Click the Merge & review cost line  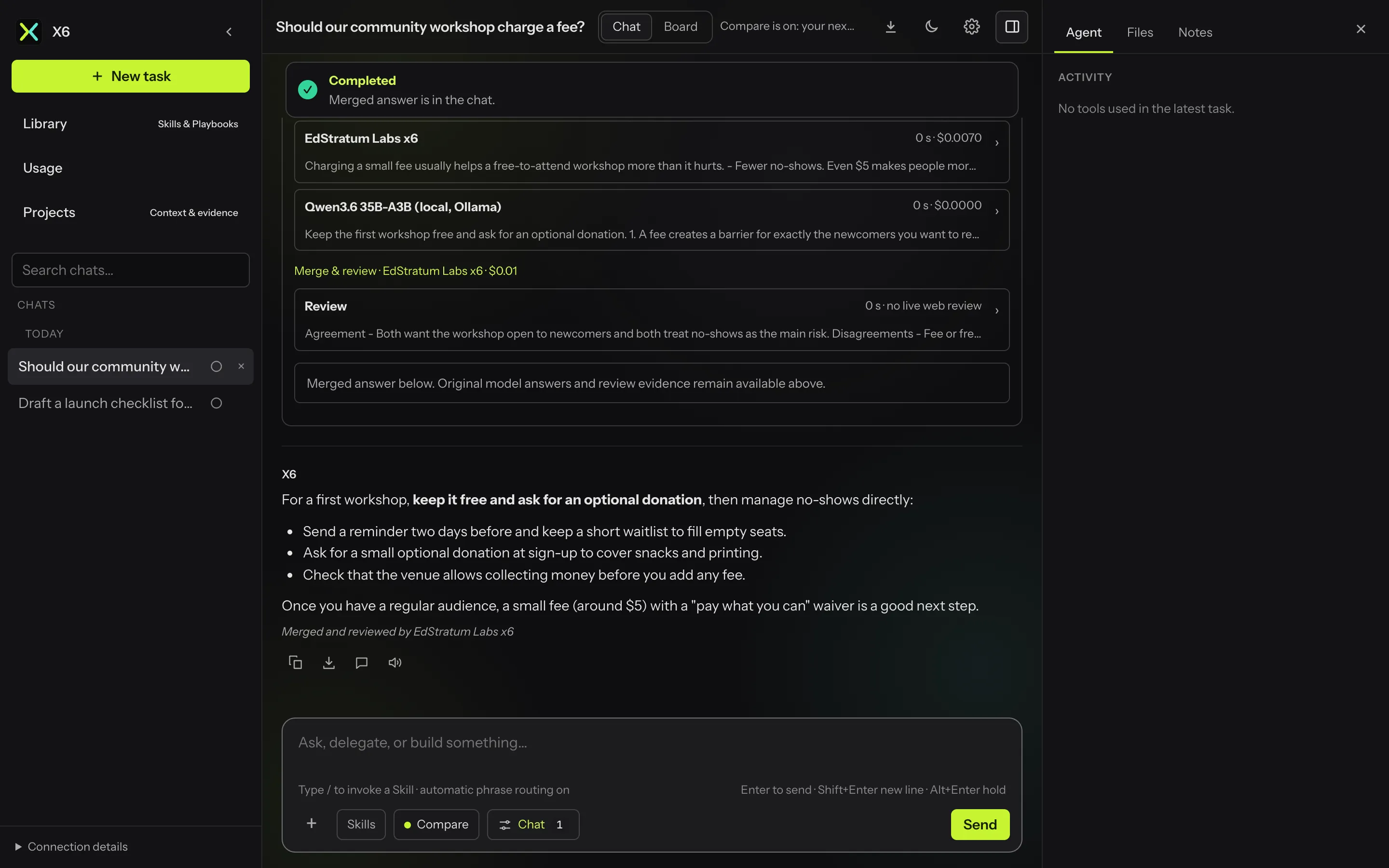pyautogui.click(x=405, y=271)
